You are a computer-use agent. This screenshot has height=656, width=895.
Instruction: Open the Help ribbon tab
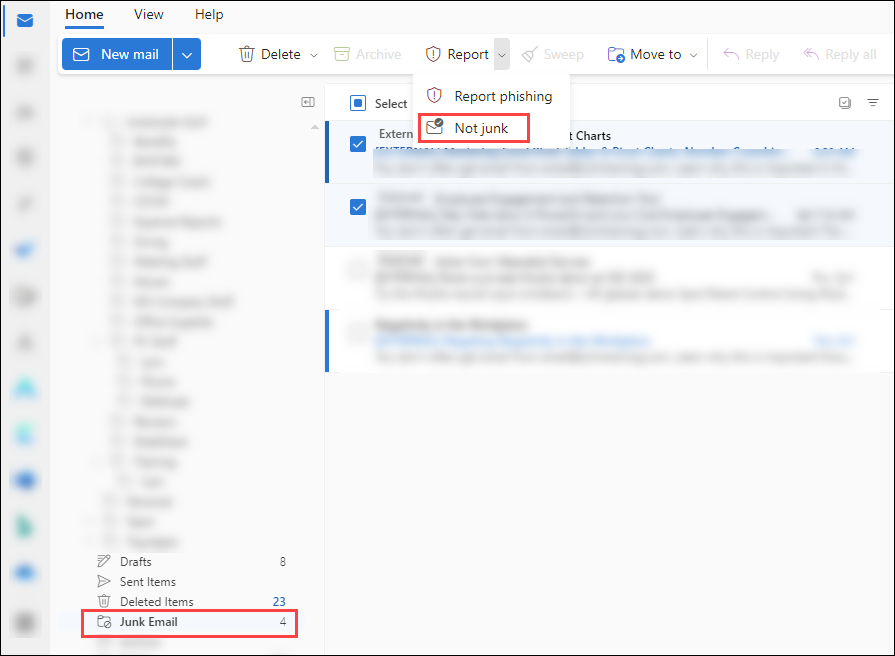(209, 14)
